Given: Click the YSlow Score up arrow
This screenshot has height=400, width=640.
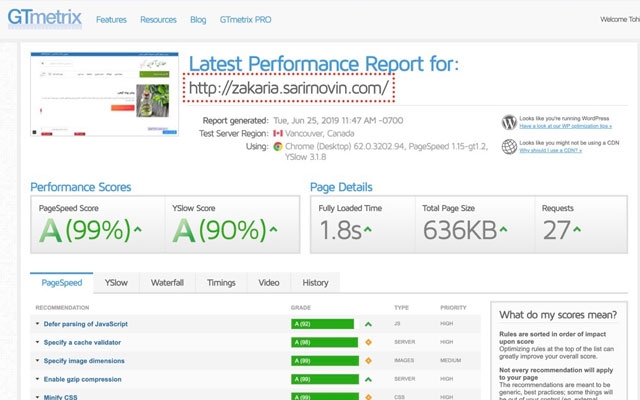Looking at the screenshot, I should pyautogui.click(x=273, y=229).
